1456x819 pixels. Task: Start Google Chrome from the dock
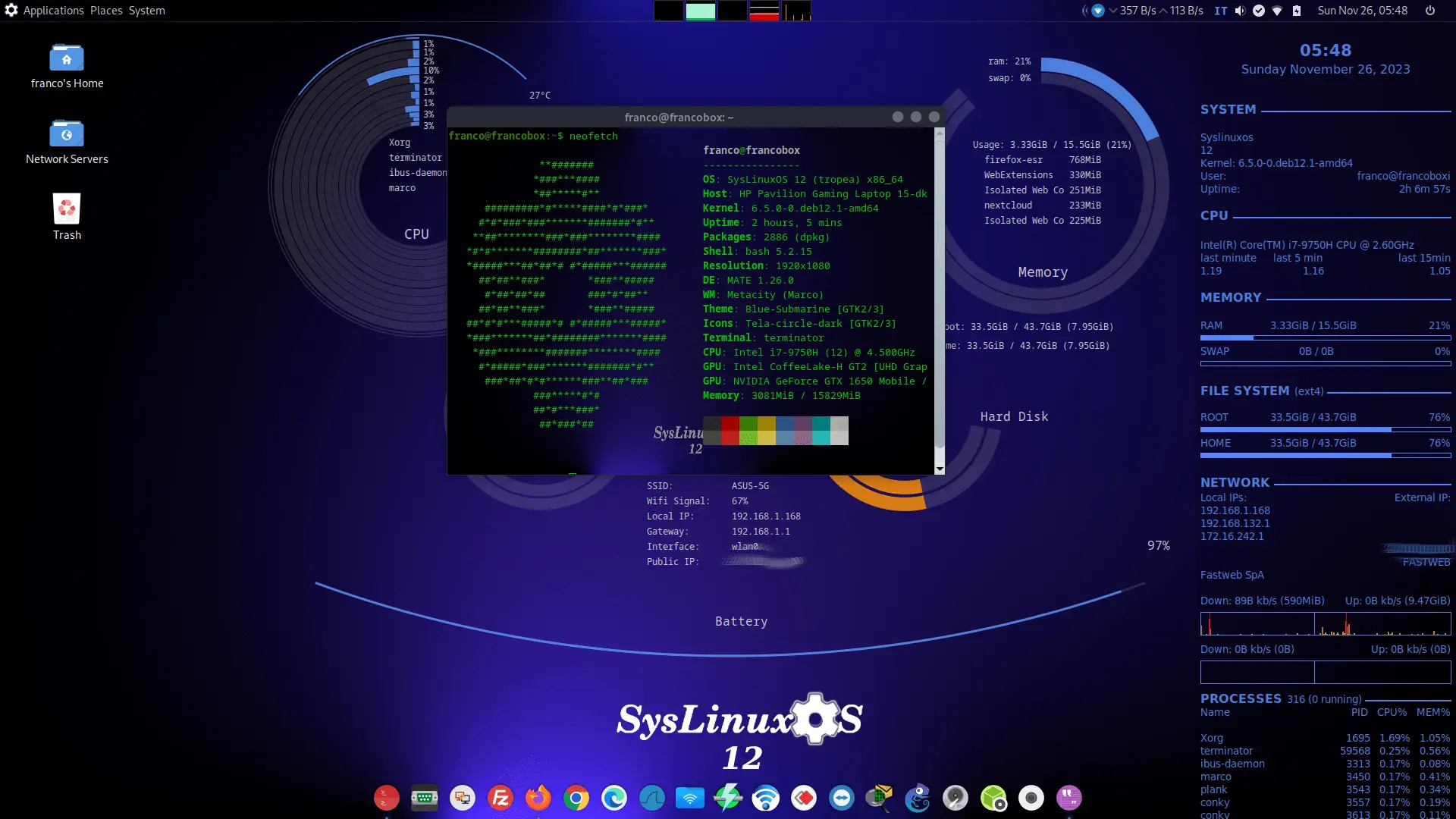coord(576,798)
